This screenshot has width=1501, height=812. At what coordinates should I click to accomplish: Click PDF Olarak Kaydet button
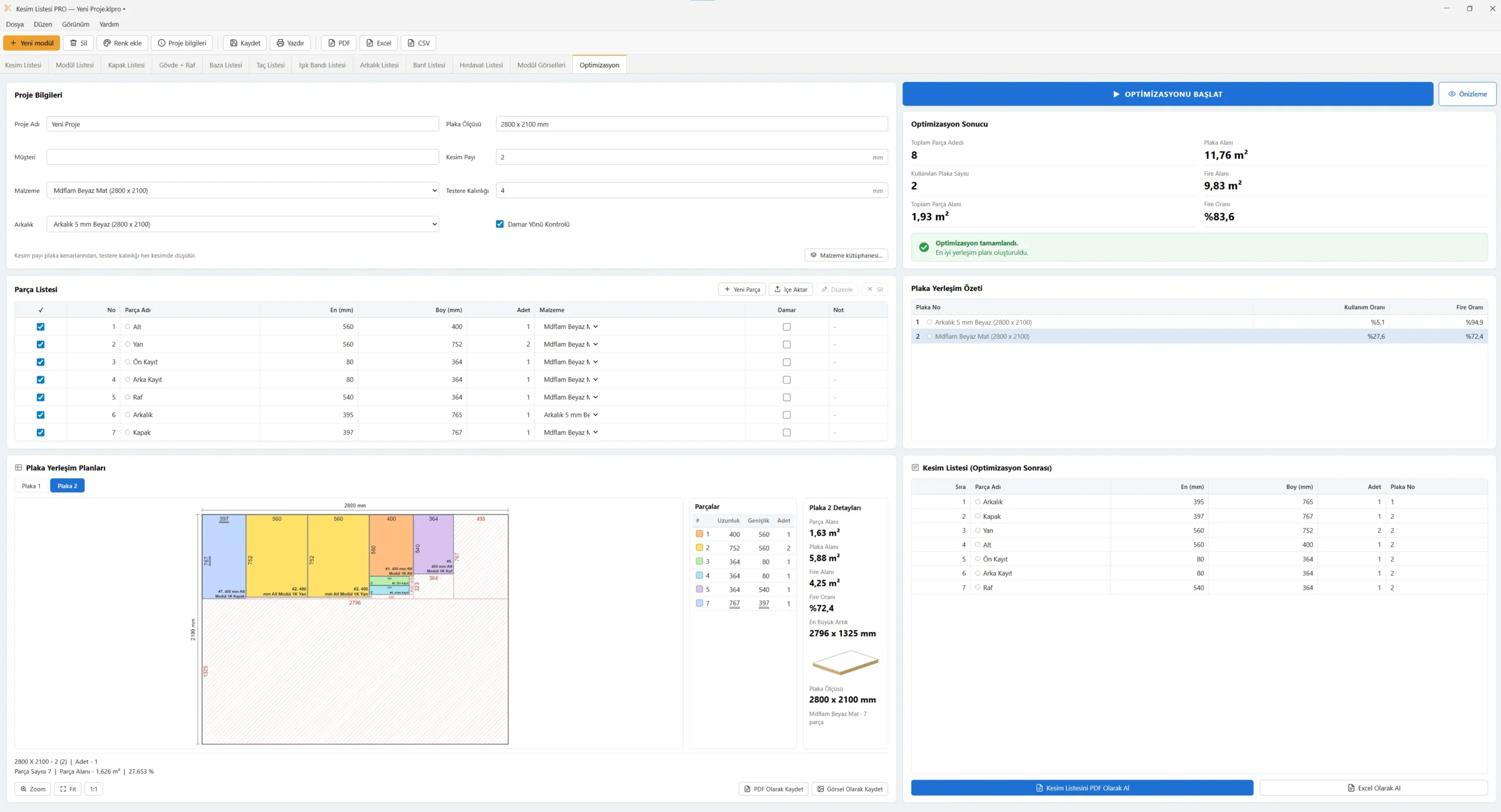coord(773,789)
